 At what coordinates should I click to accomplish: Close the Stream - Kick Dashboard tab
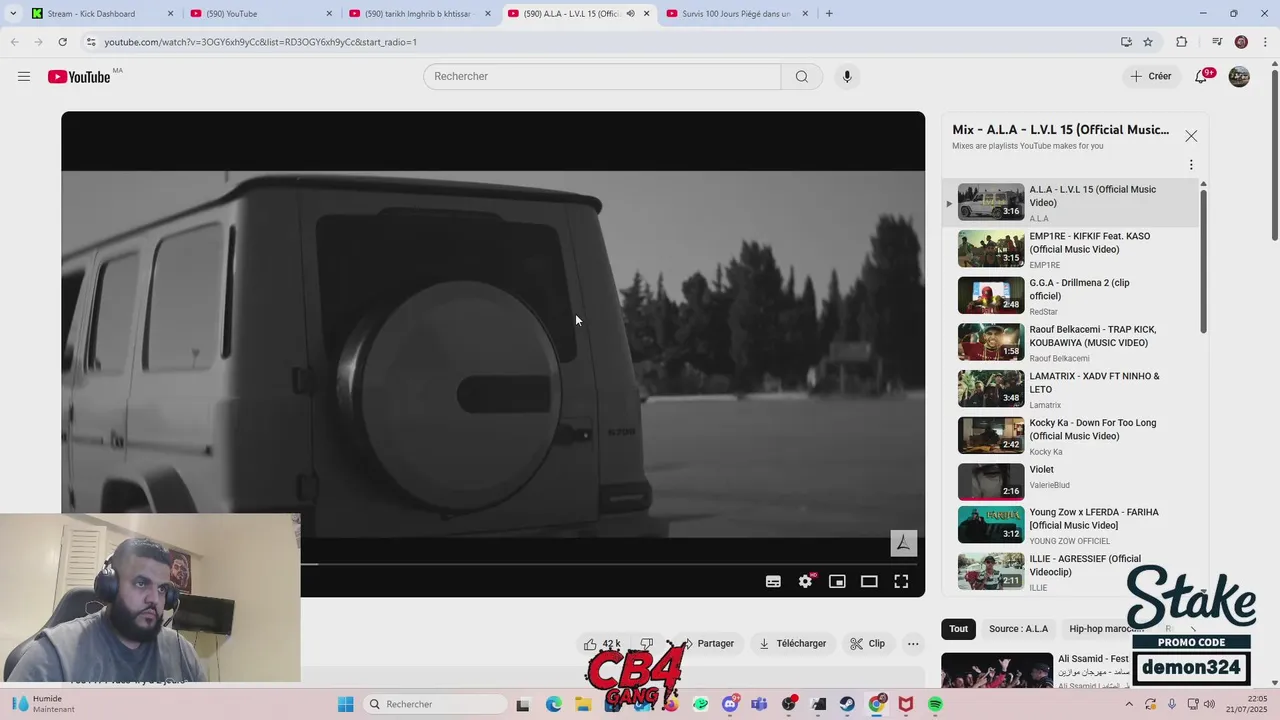(x=170, y=14)
